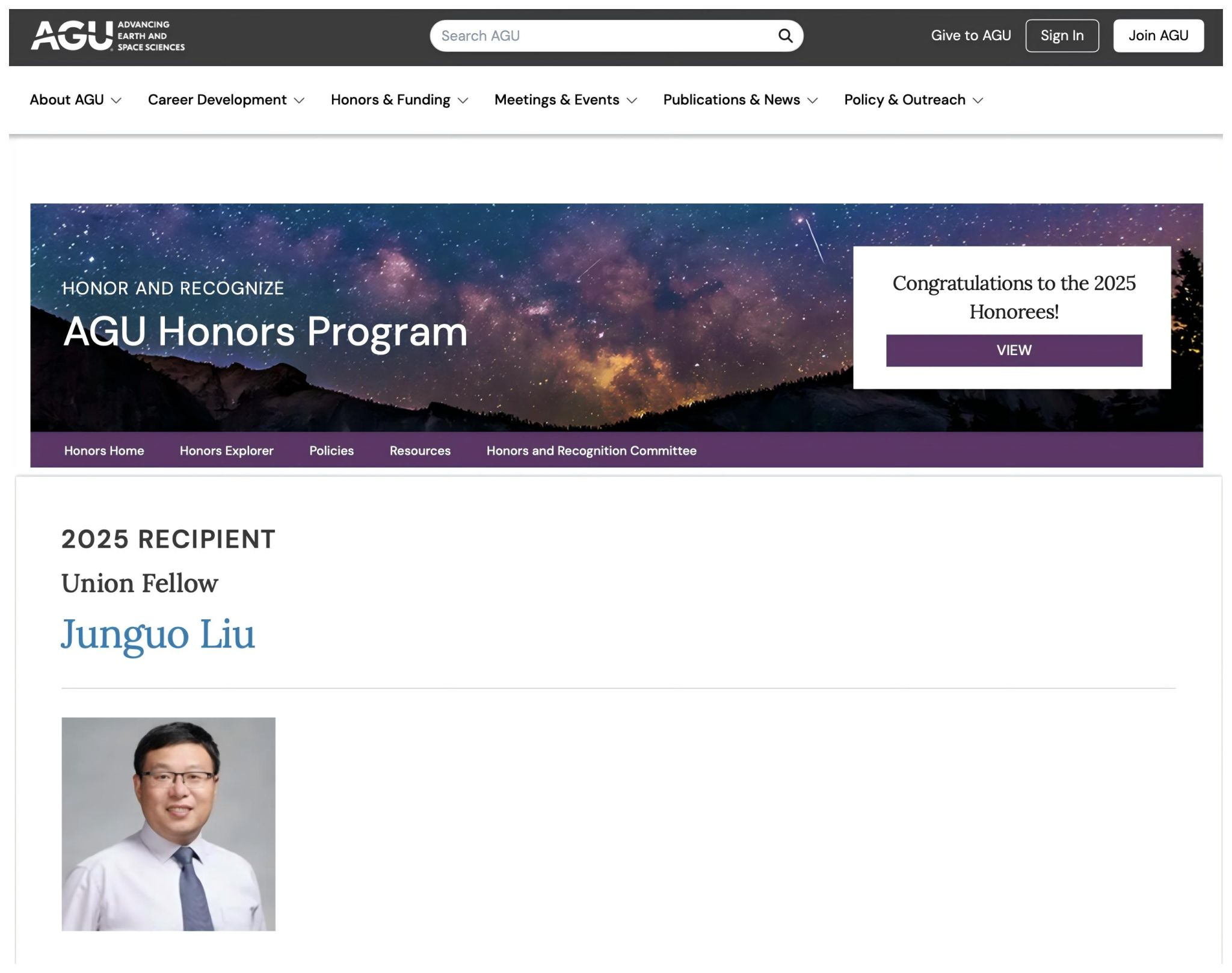
Task: Click the Junguo Liu name link
Action: 158,634
